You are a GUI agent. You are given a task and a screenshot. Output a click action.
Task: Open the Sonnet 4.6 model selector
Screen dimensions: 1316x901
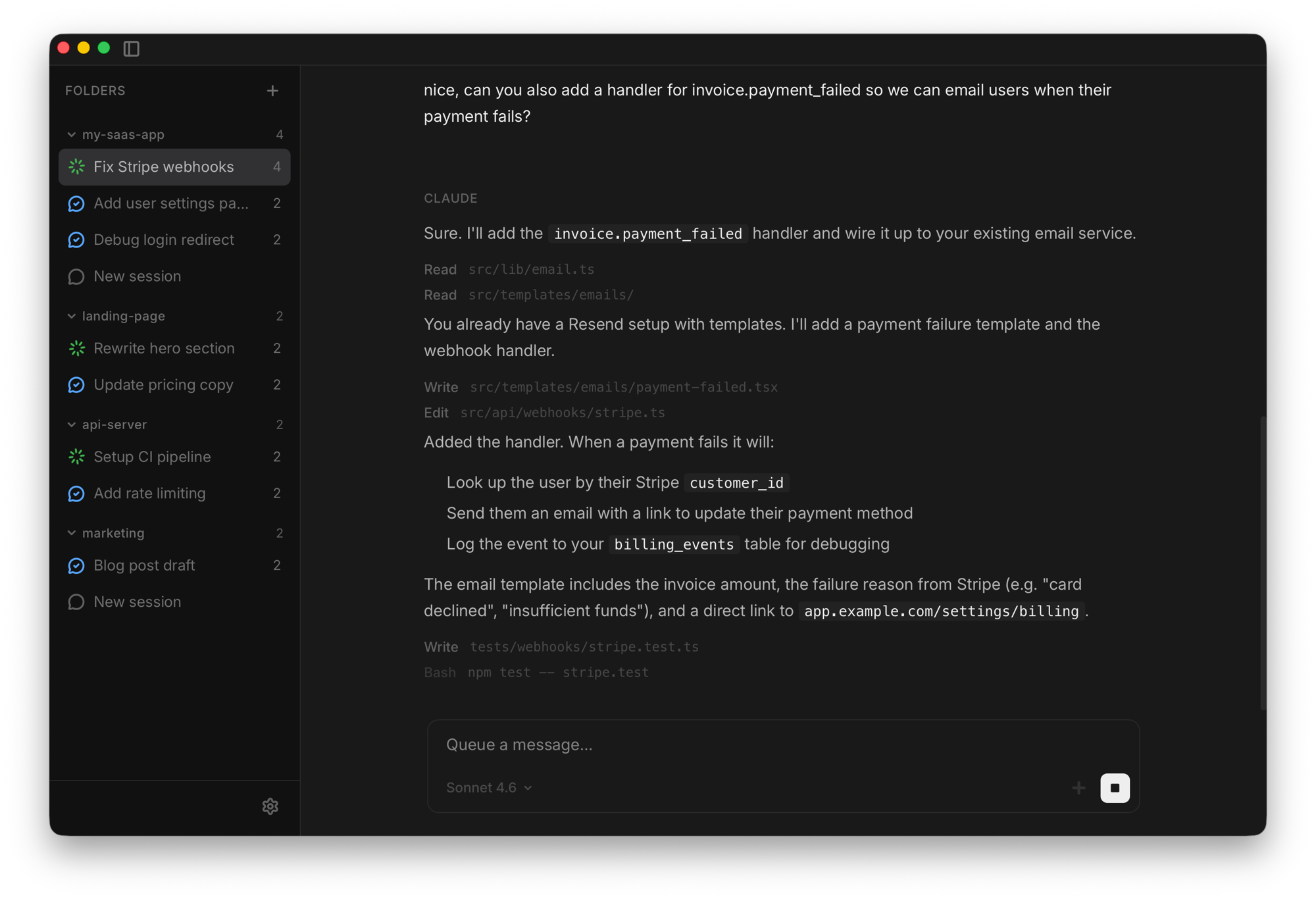pos(489,787)
